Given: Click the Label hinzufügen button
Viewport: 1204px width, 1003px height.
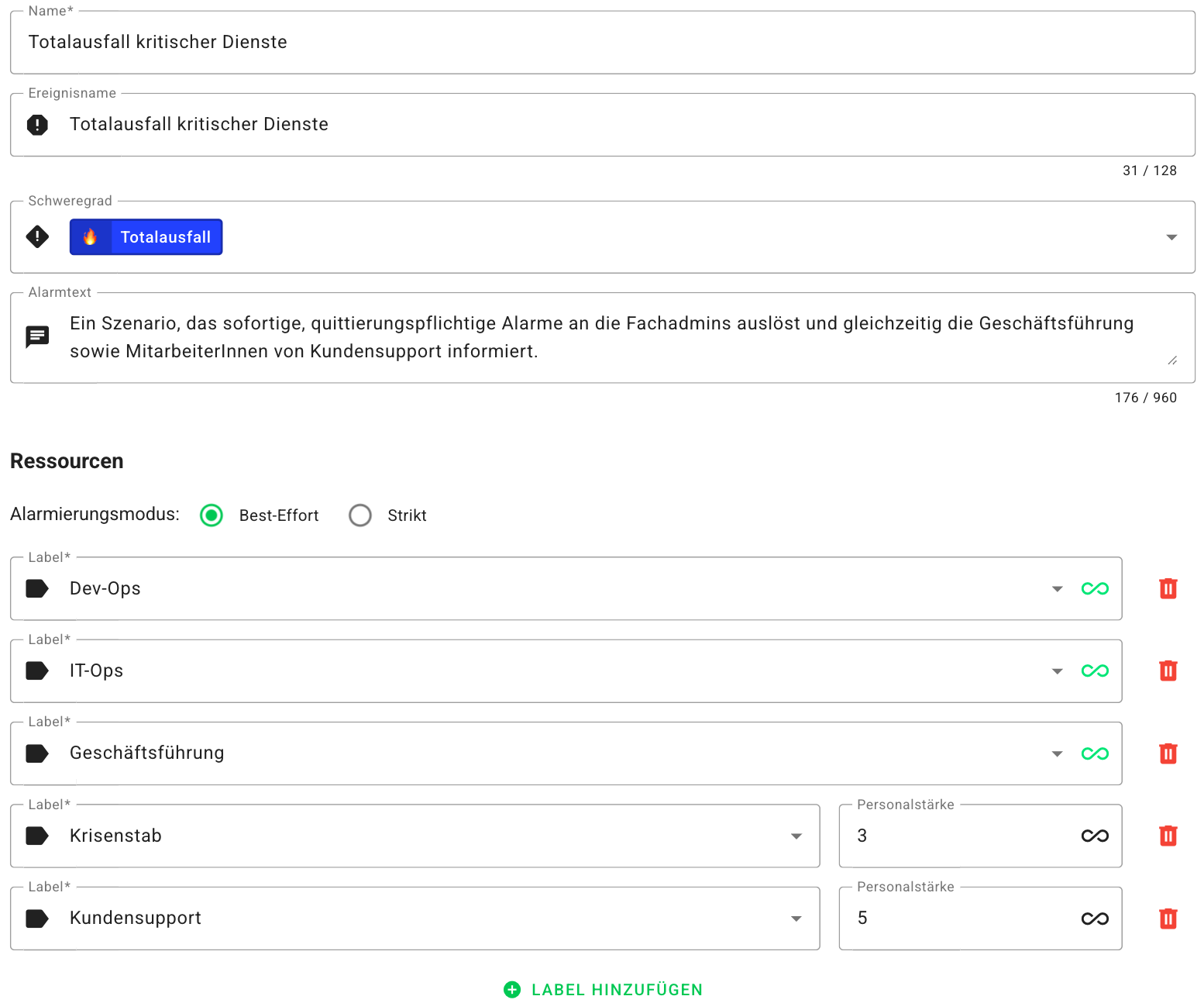Looking at the screenshot, I should (x=616, y=989).
